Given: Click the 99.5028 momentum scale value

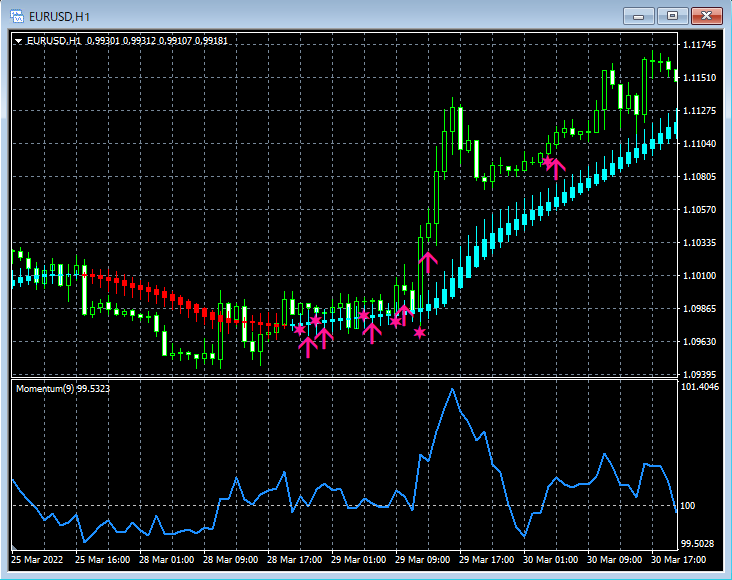Looking at the screenshot, I should [697, 544].
